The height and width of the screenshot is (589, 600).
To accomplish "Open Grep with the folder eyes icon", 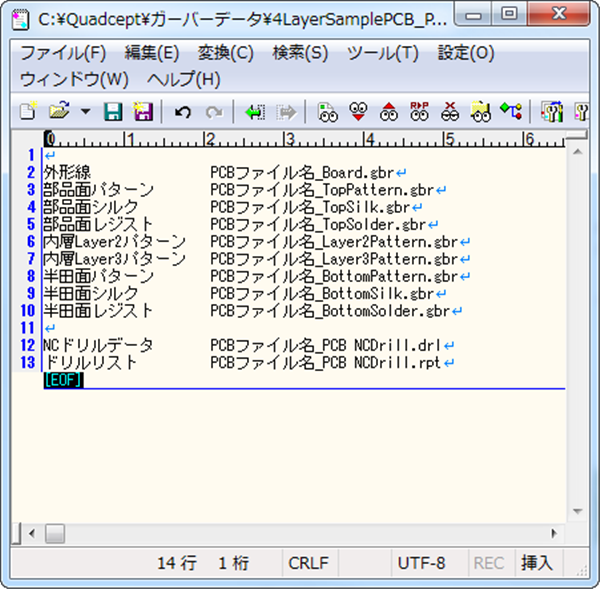I will click(481, 112).
